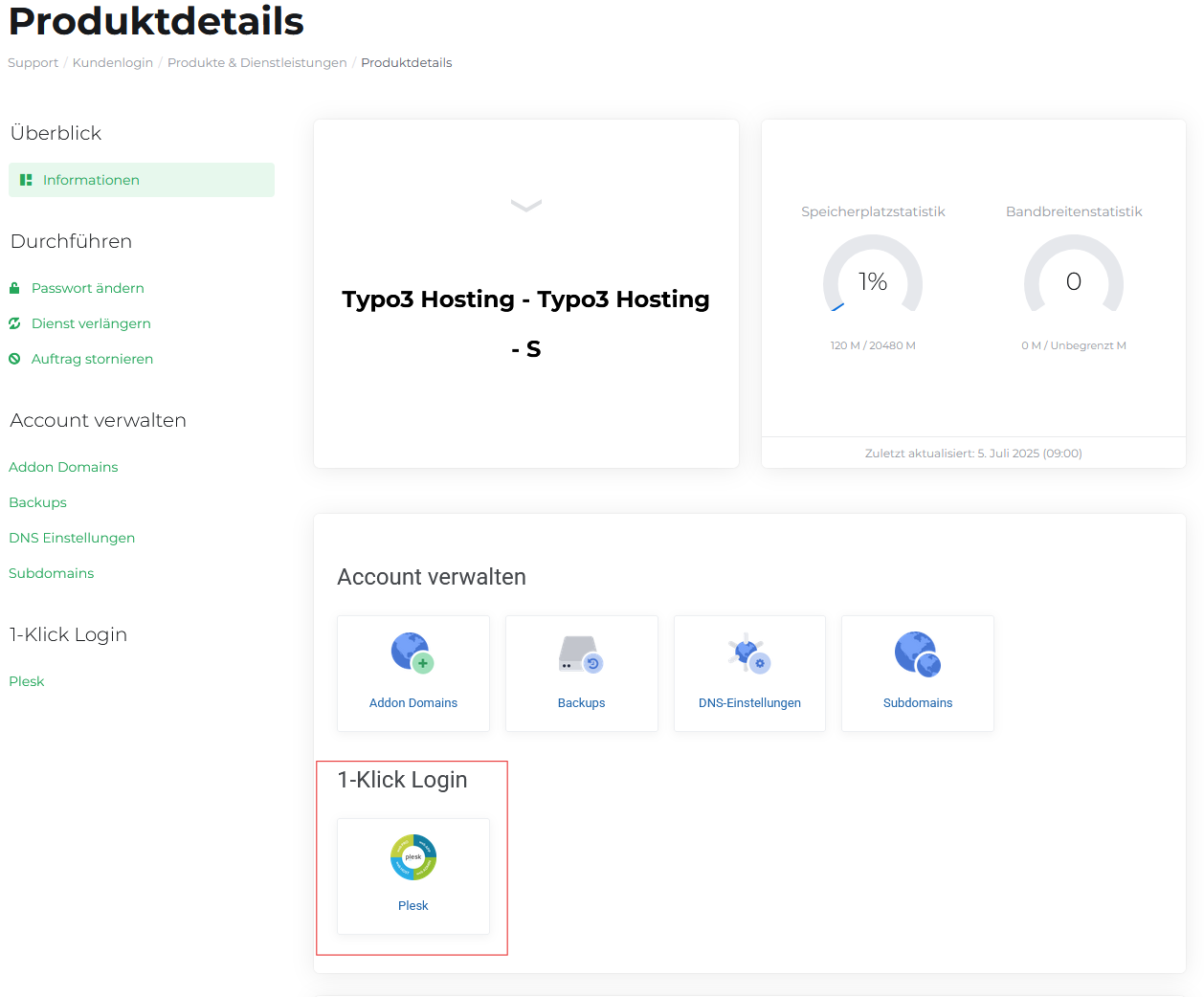1204x997 pixels.
Task: Expand the chevron above Typo3 Hosting title
Action: [526, 205]
